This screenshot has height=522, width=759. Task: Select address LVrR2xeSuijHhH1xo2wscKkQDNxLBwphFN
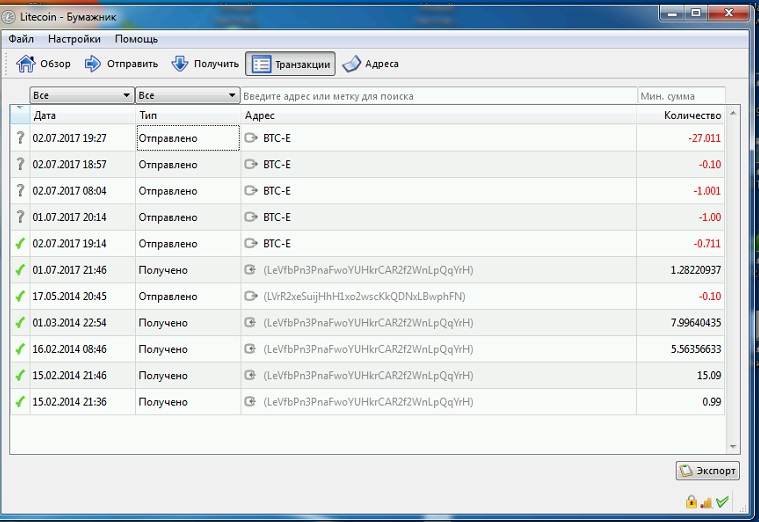[x=364, y=296]
